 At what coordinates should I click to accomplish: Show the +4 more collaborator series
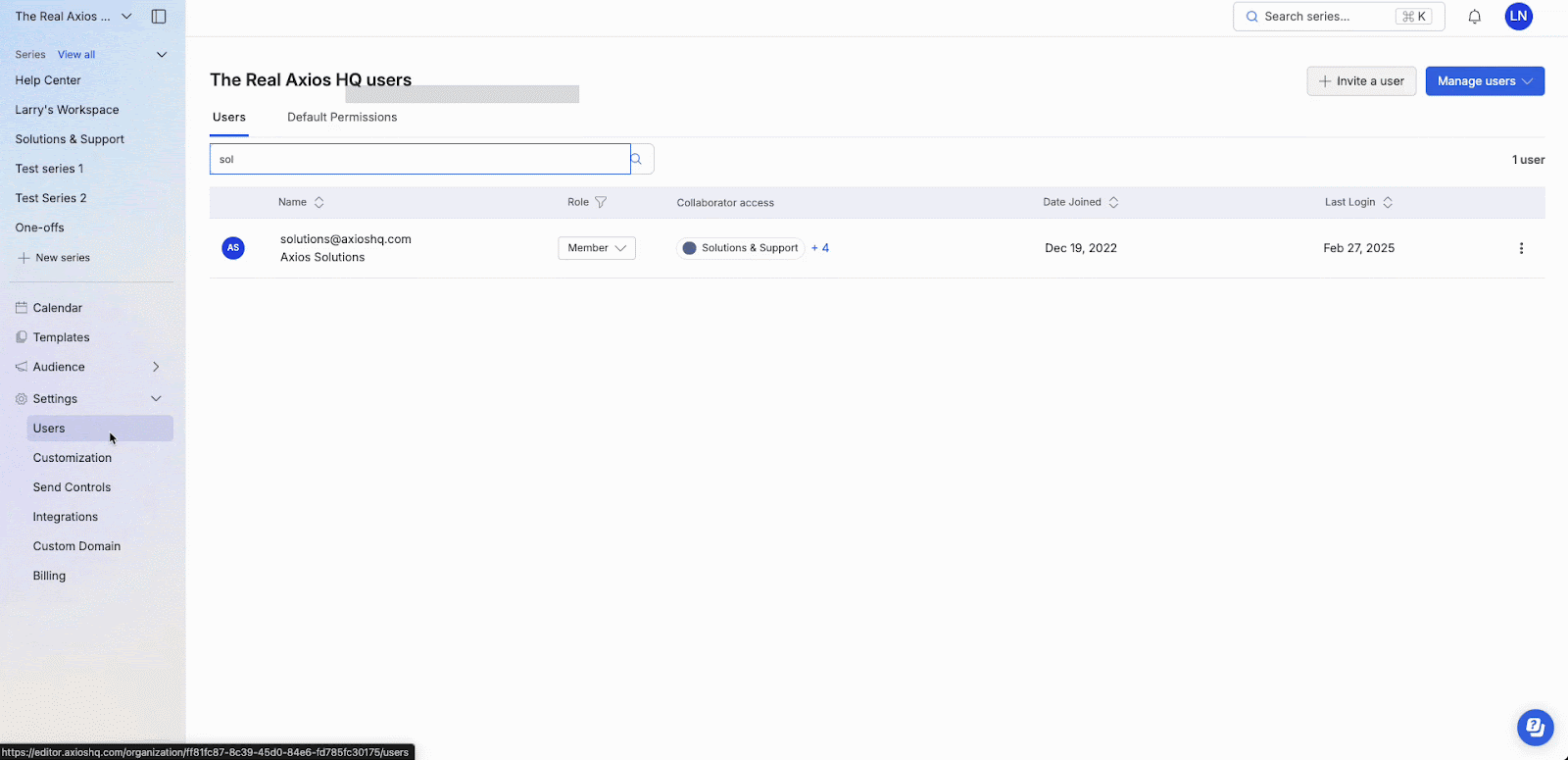820,248
